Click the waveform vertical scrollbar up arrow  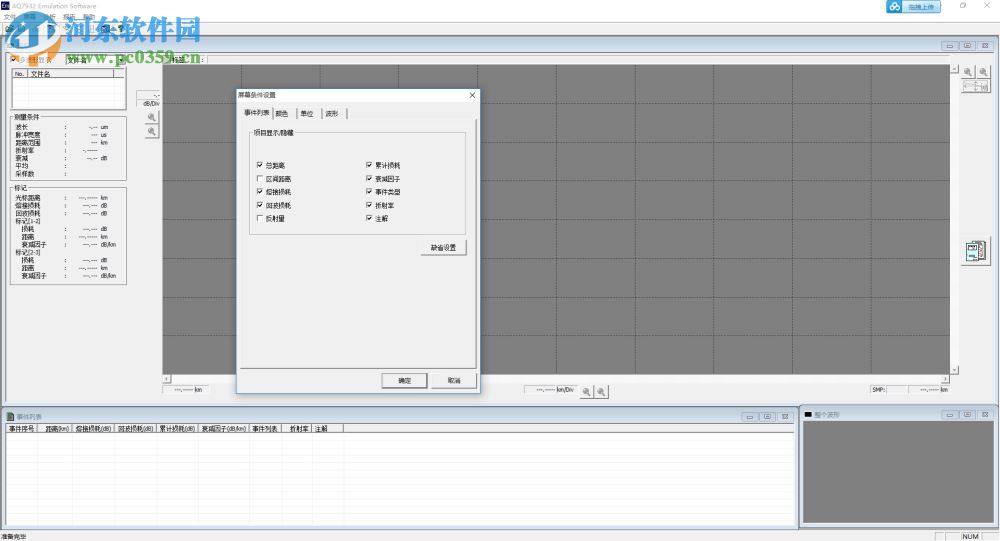click(x=954, y=69)
